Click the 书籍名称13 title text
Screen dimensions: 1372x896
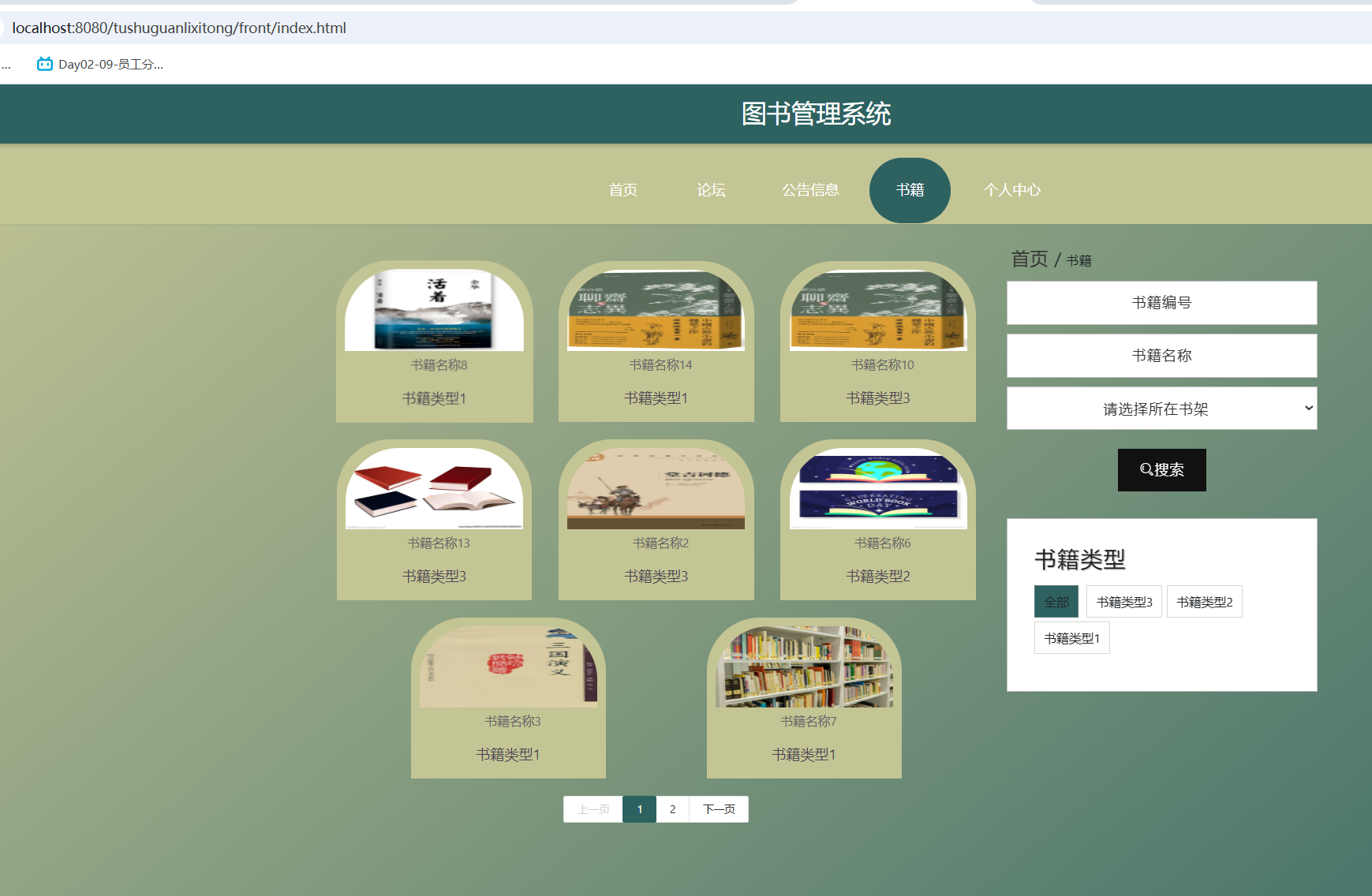(x=439, y=543)
